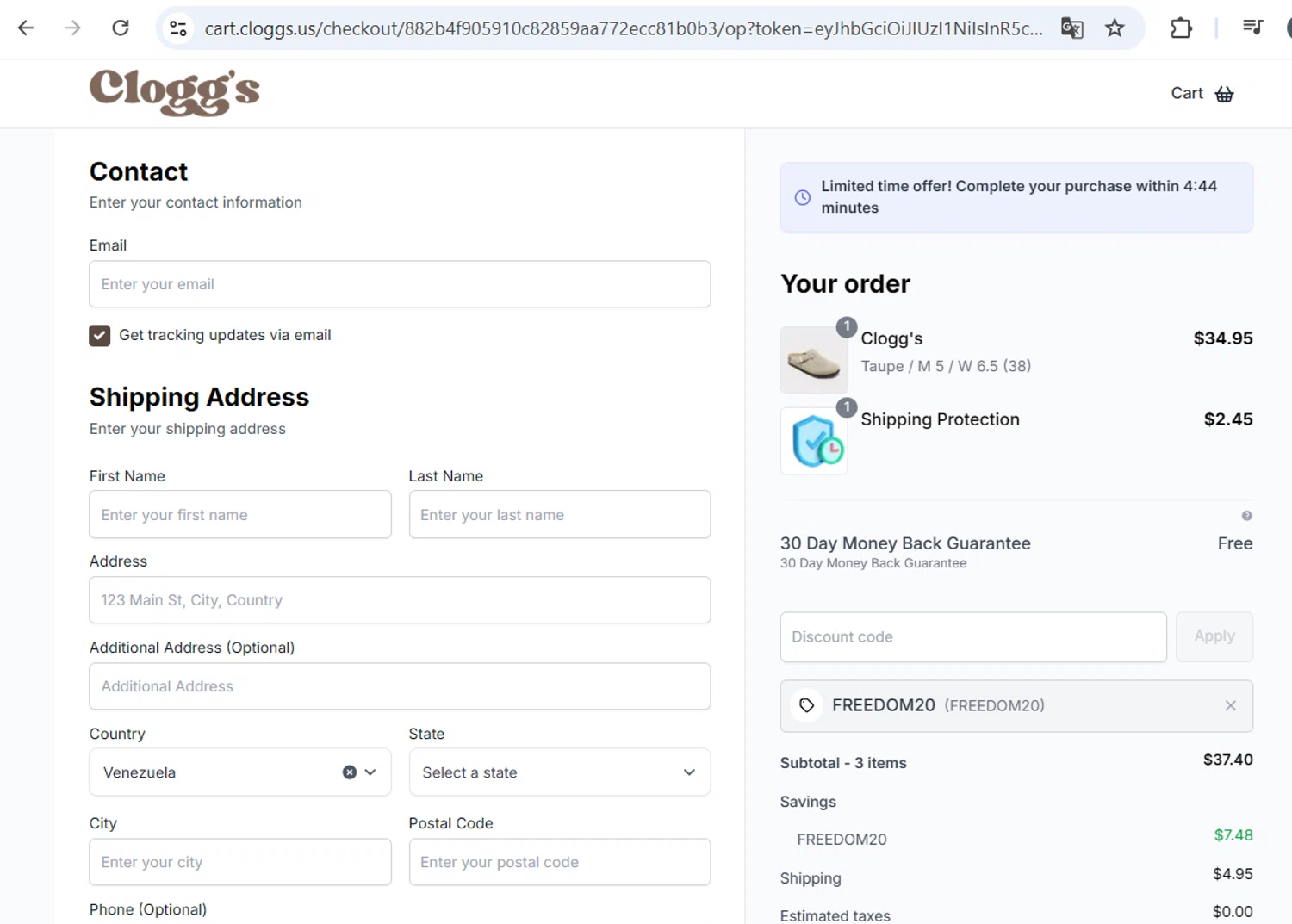Focus the Email input field

400,284
